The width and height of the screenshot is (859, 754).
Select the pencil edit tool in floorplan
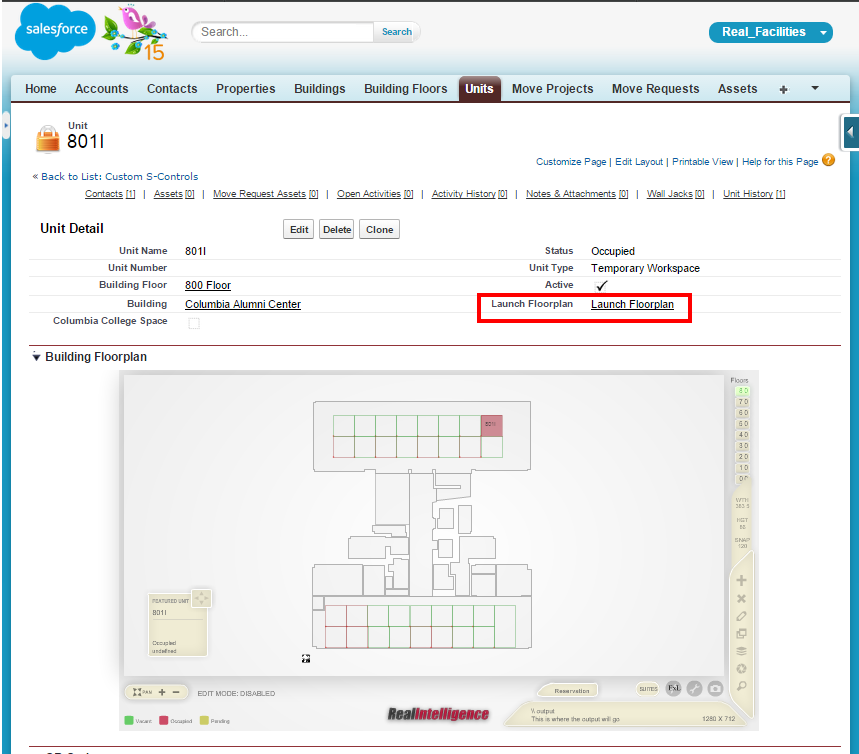[741, 616]
